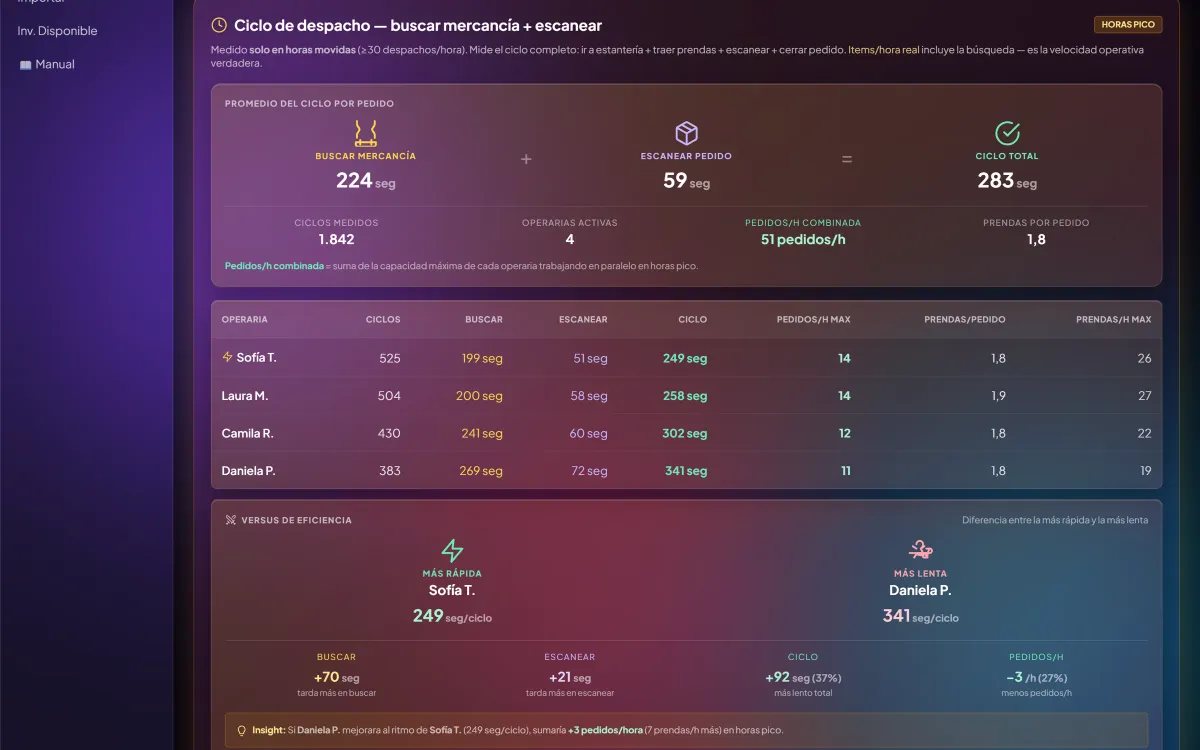
Task: Click the 430 cycles value for Camila
Action: pos(389,434)
